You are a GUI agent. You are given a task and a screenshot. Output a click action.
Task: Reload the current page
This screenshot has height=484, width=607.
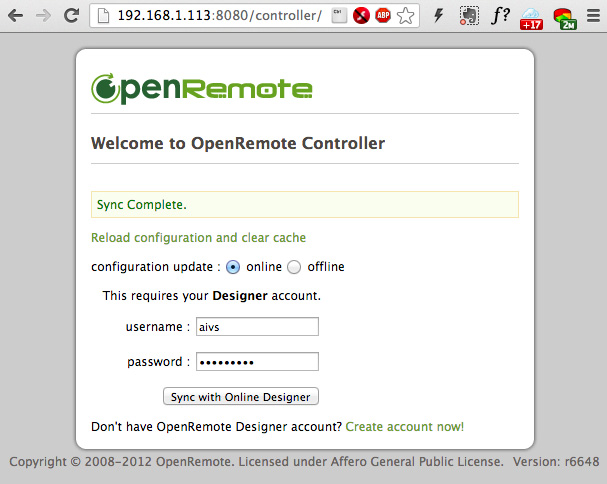[71, 16]
